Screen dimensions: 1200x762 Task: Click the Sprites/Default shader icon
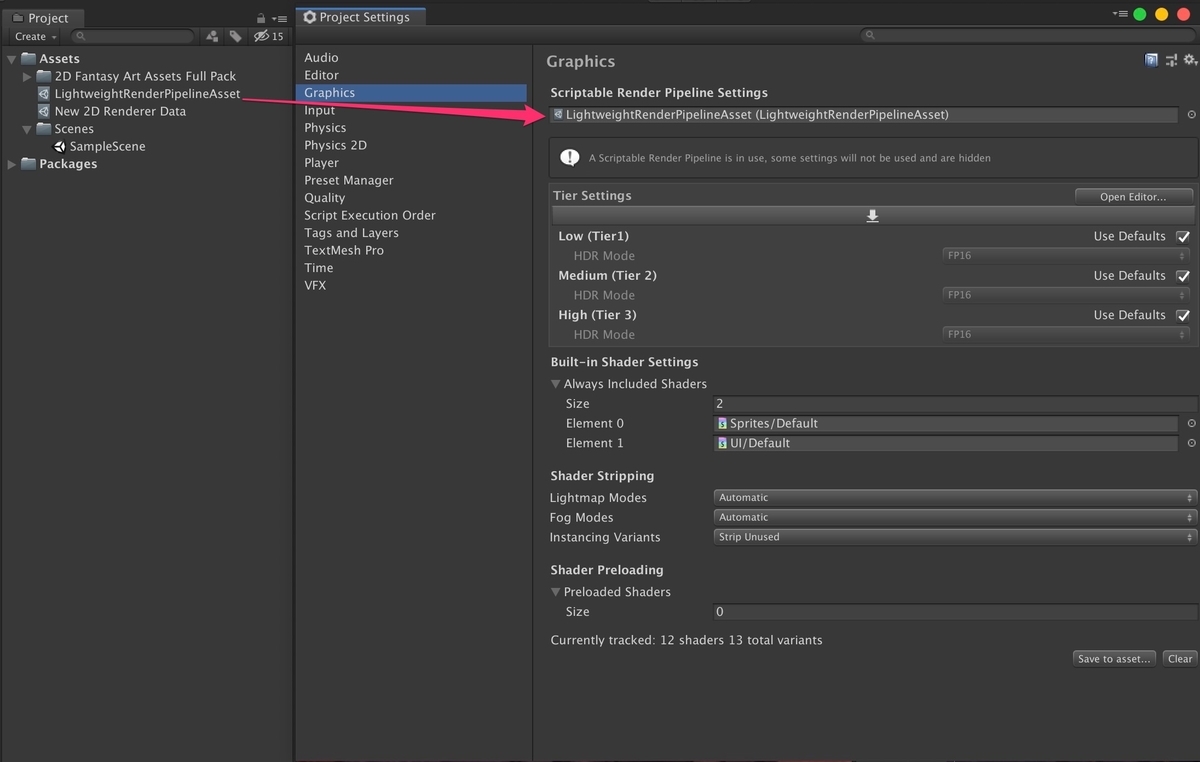723,423
